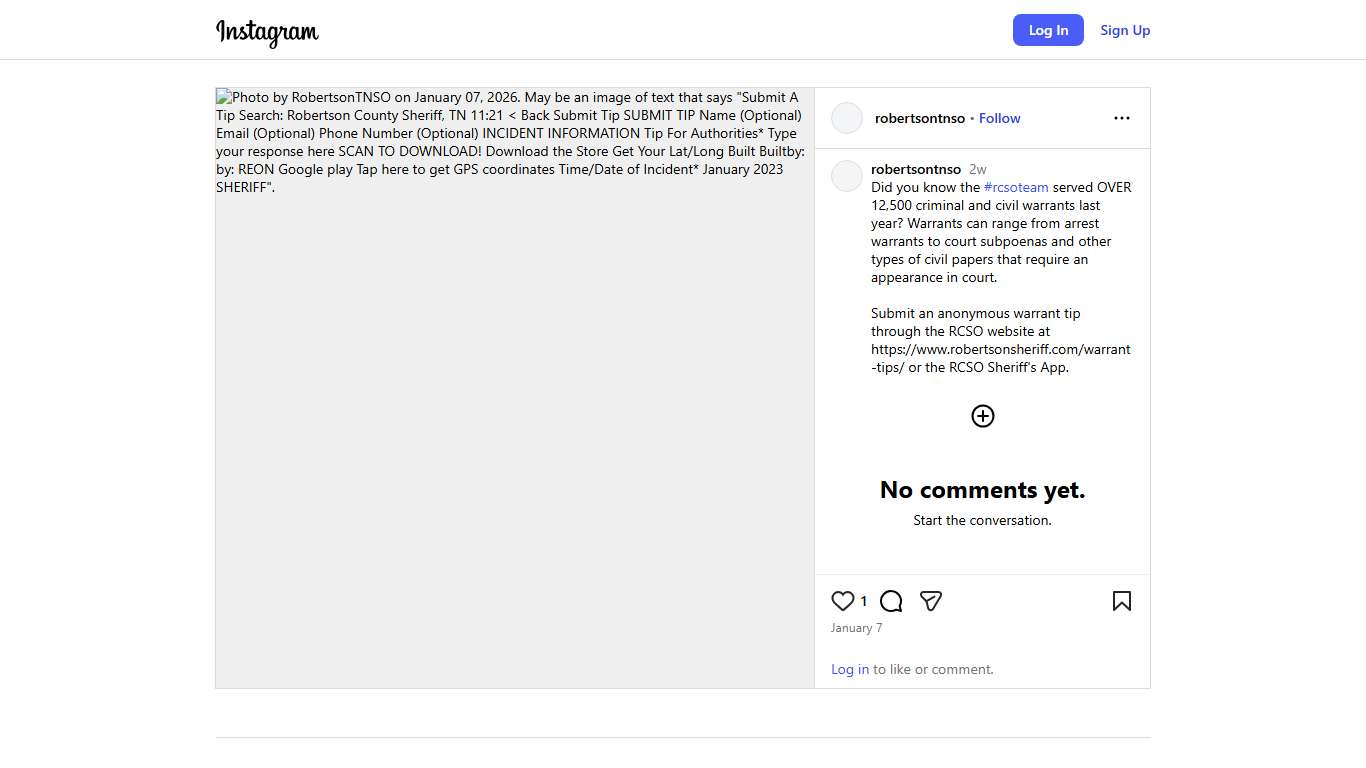Screen dimensions: 1366x768
Task: Click the Sign Up link
Action: (1125, 30)
